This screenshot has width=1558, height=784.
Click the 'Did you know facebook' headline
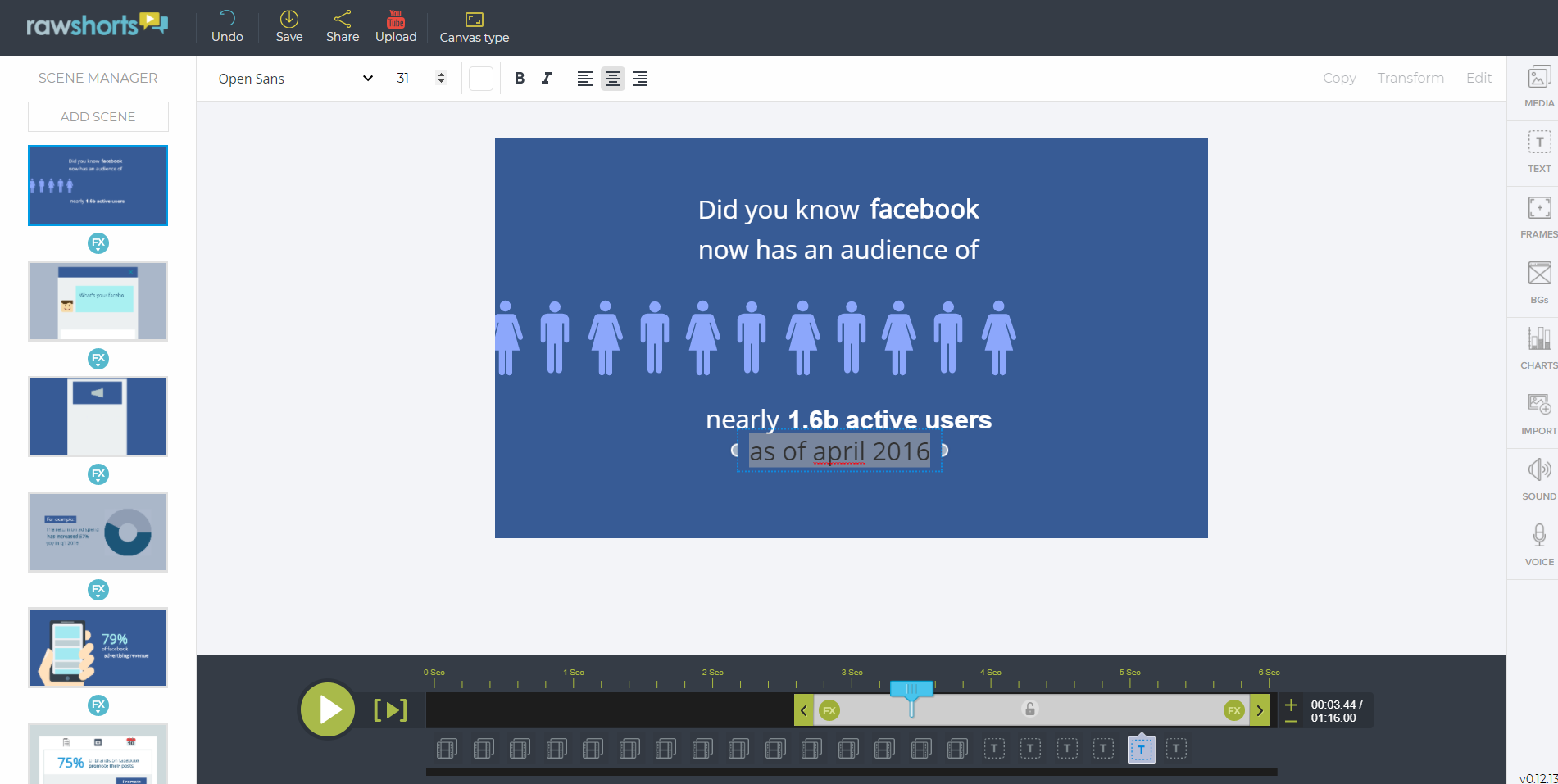point(838,210)
